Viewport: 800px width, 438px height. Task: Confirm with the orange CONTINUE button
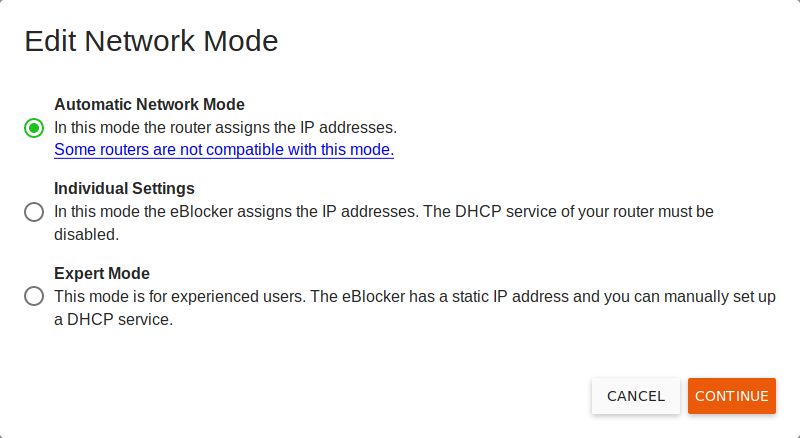(x=732, y=396)
